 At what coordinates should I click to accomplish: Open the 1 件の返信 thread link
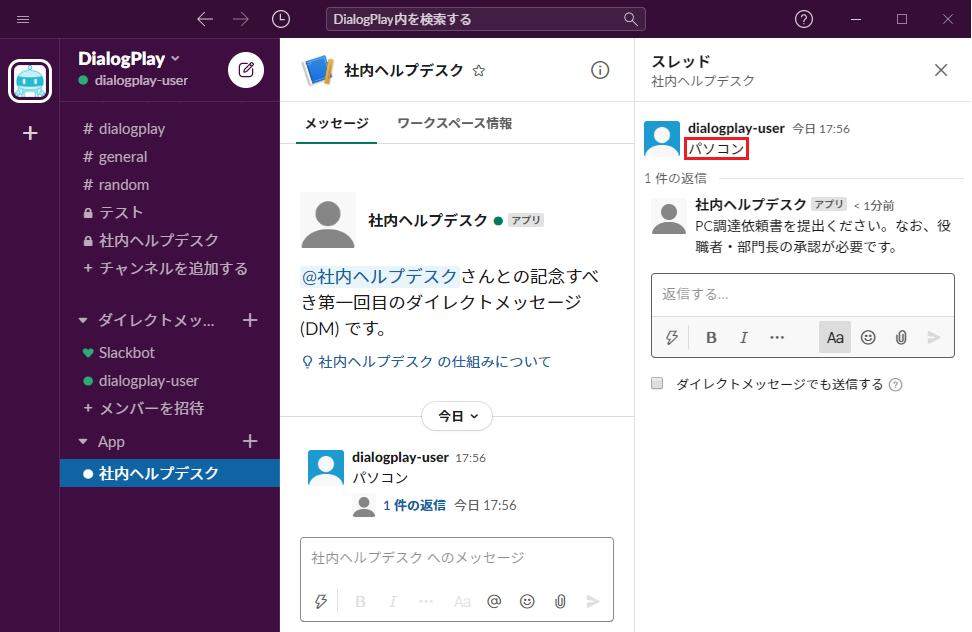coord(414,505)
